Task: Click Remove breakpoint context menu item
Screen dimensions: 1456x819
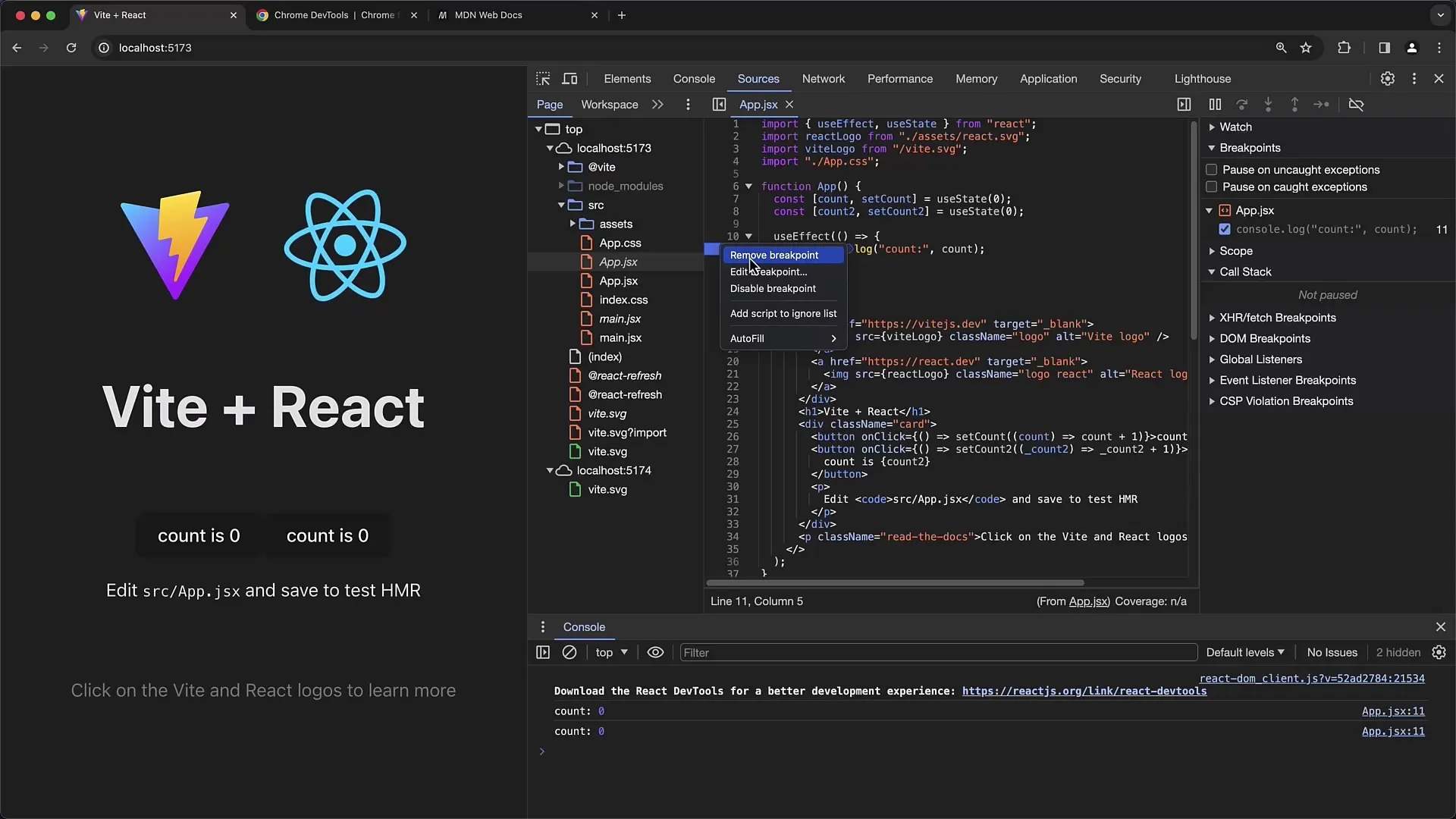Action: pyautogui.click(x=774, y=255)
